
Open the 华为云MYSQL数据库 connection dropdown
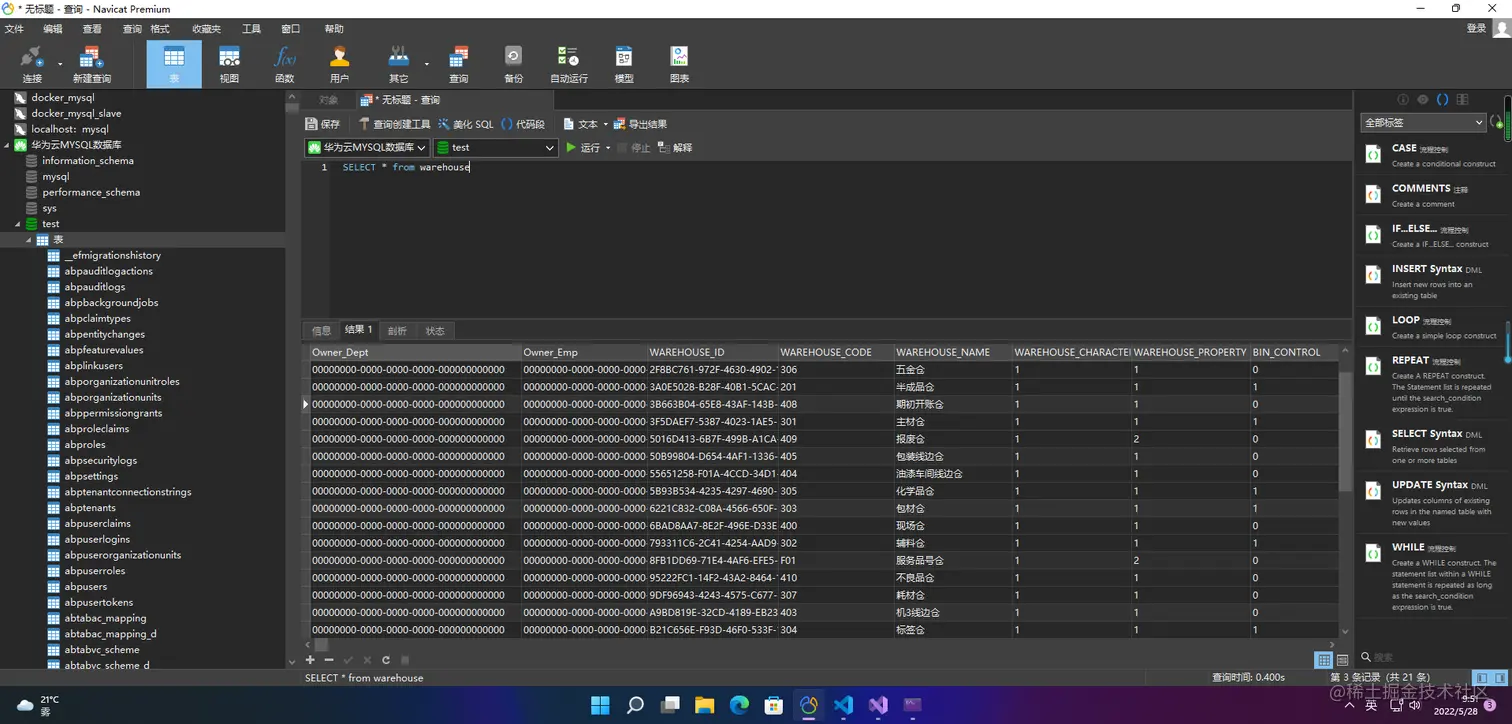367,147
